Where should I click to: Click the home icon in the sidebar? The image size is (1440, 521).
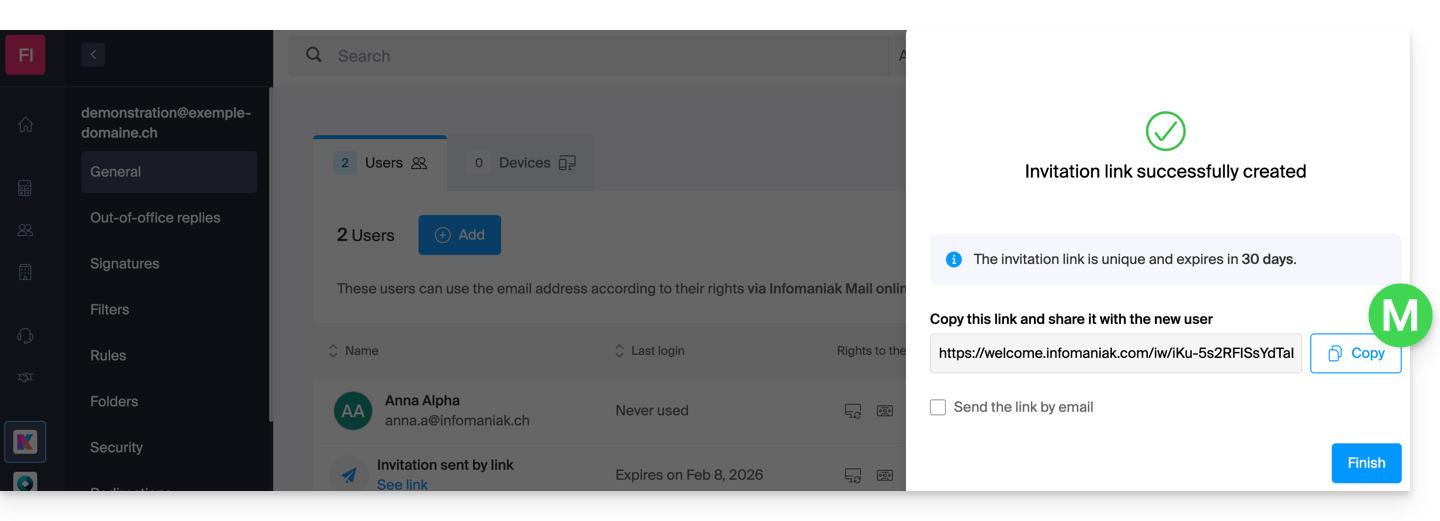(26, 125)
